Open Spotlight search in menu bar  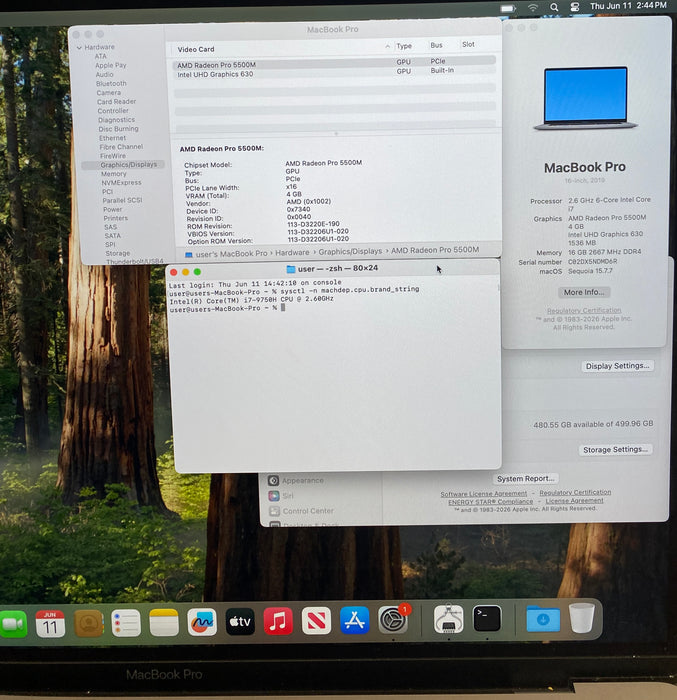(554, 7)
